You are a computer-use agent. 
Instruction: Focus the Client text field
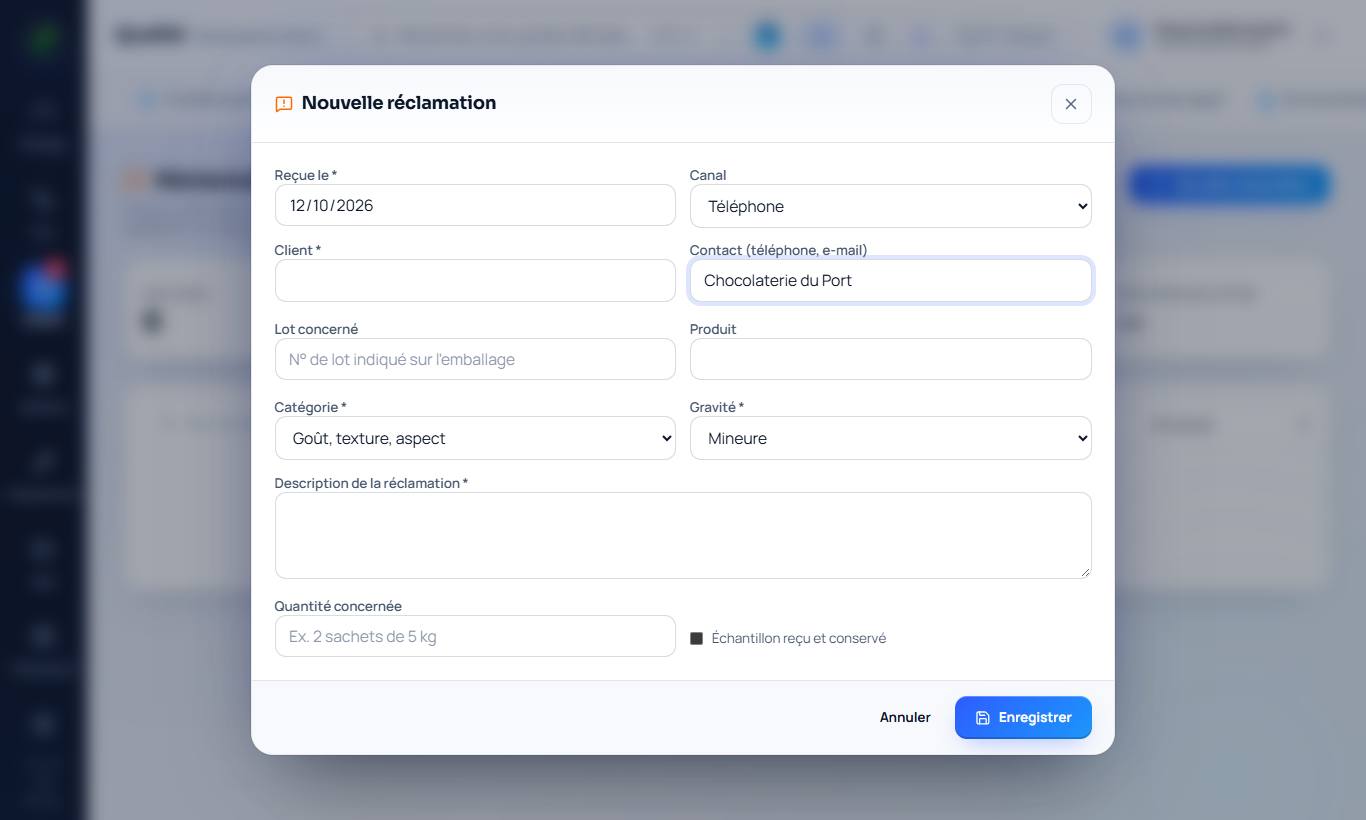pos(475,281)
